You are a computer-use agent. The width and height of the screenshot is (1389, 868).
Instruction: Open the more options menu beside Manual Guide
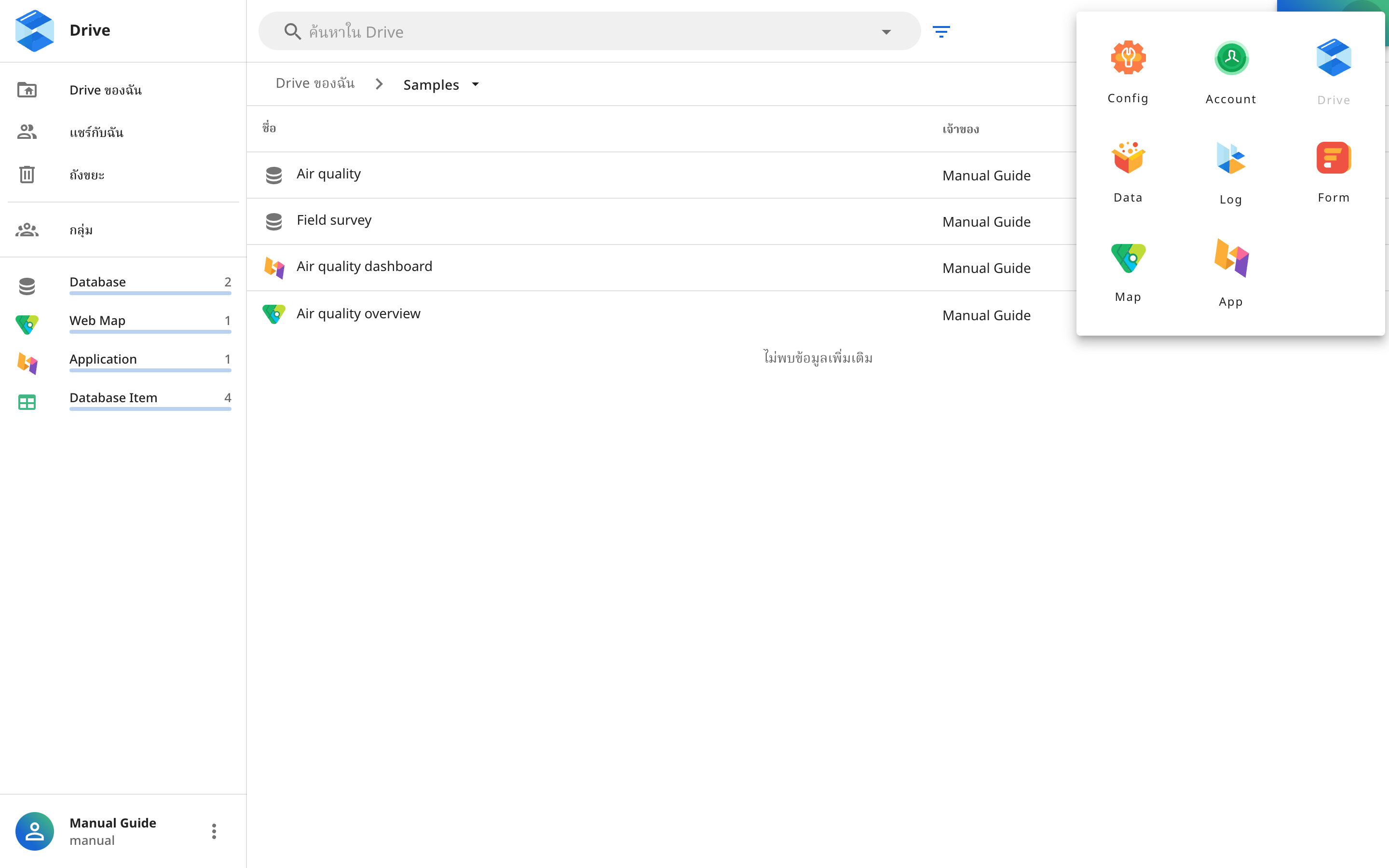point(214,831)
